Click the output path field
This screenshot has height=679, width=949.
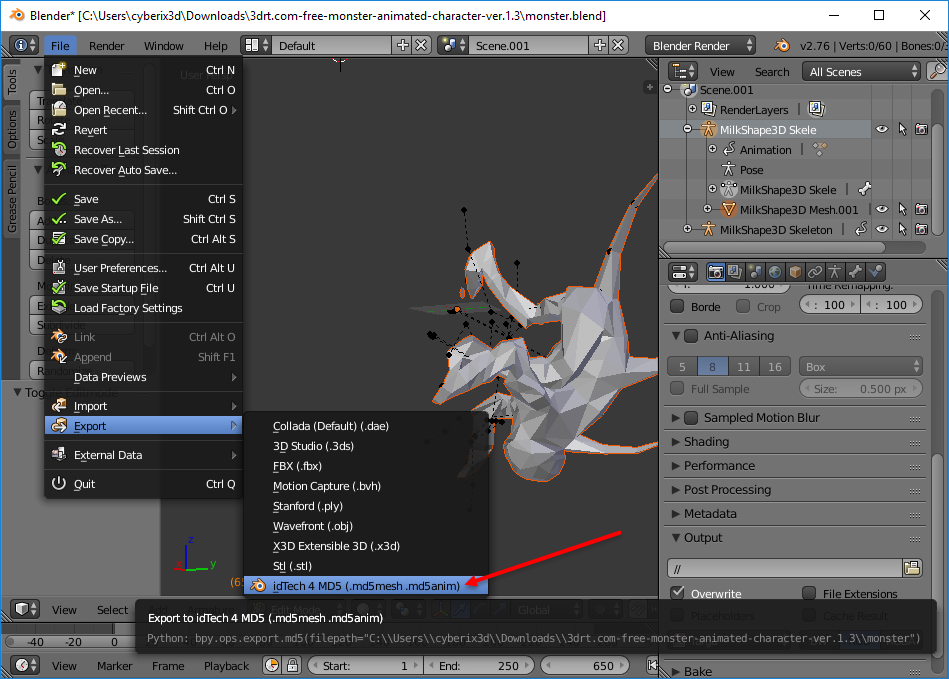point(785,568)
